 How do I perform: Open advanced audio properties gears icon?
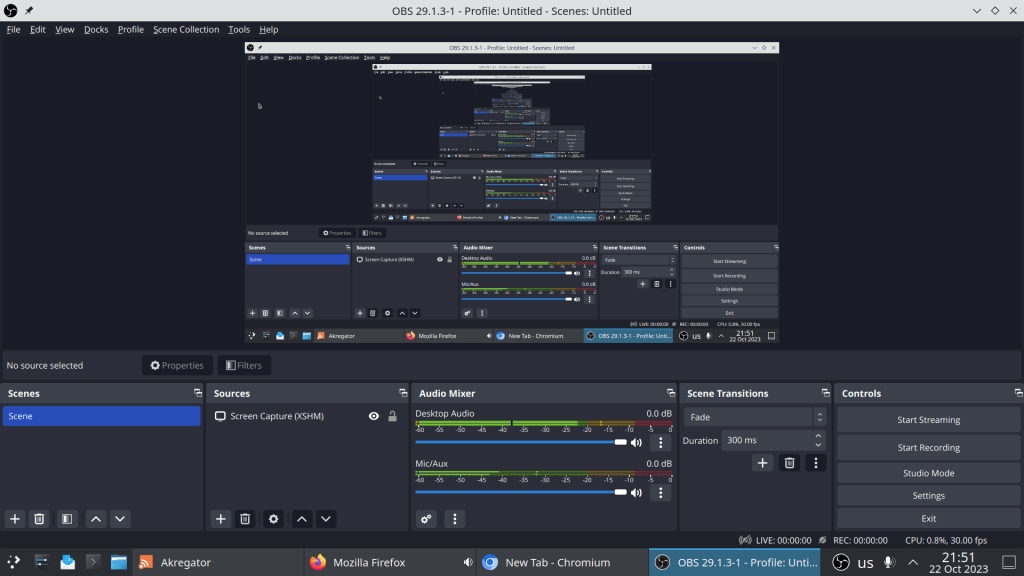427,519
